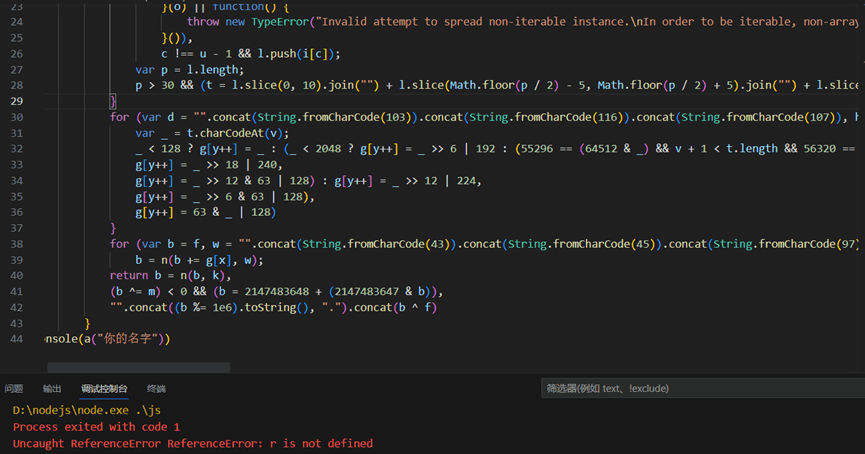Click the 'Process exited with code 1' message
This screenshot has width=865, height=454.
(96, 426)
